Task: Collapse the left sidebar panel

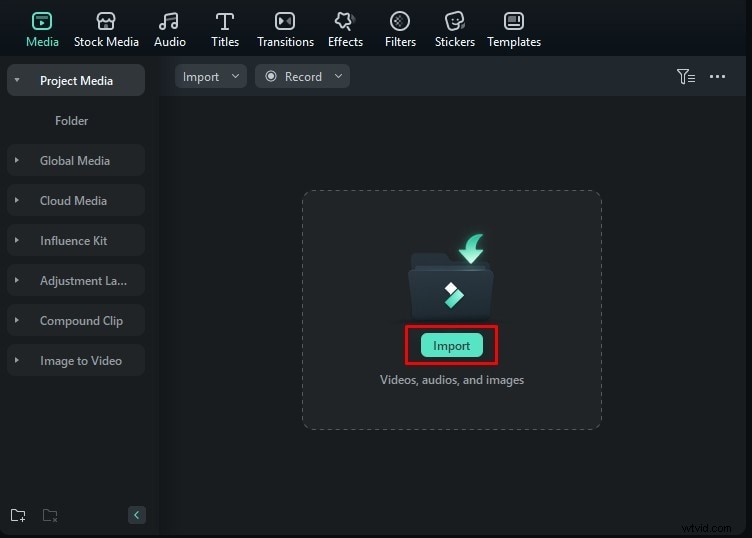Action: coord(137,515)
